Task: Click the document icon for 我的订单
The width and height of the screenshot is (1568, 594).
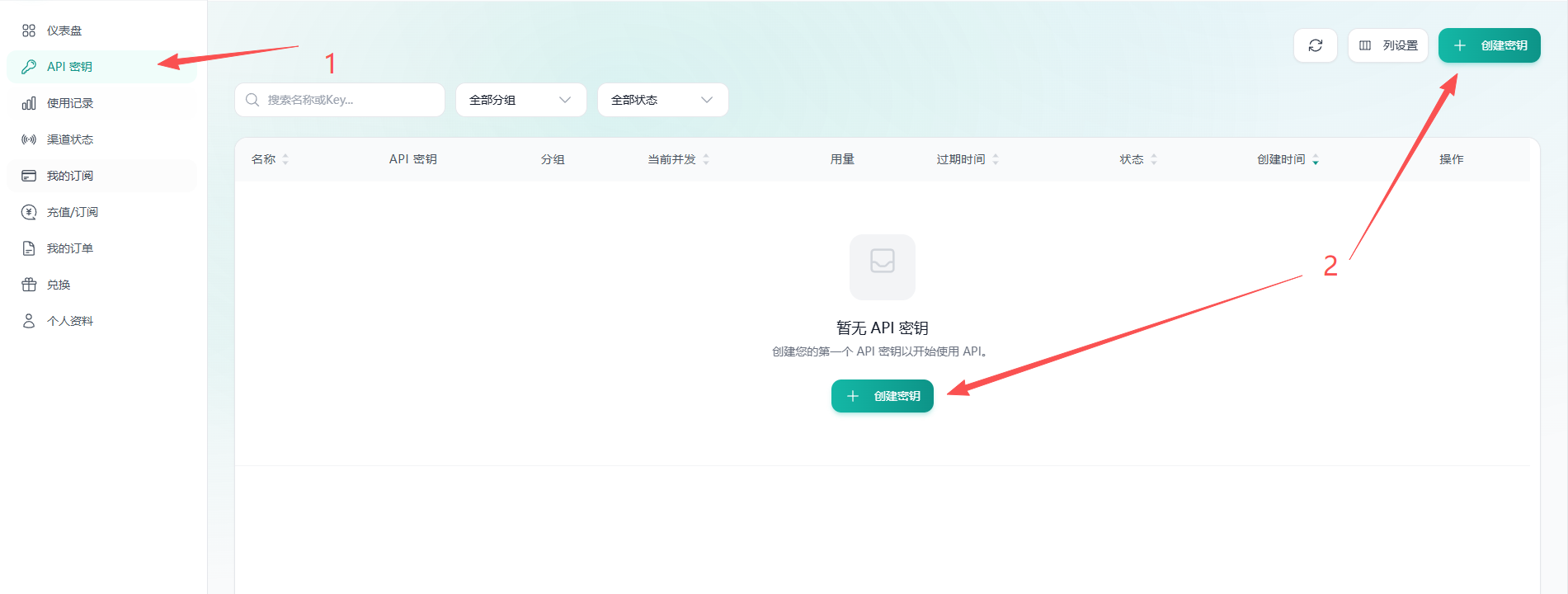Action: (29, 248)
